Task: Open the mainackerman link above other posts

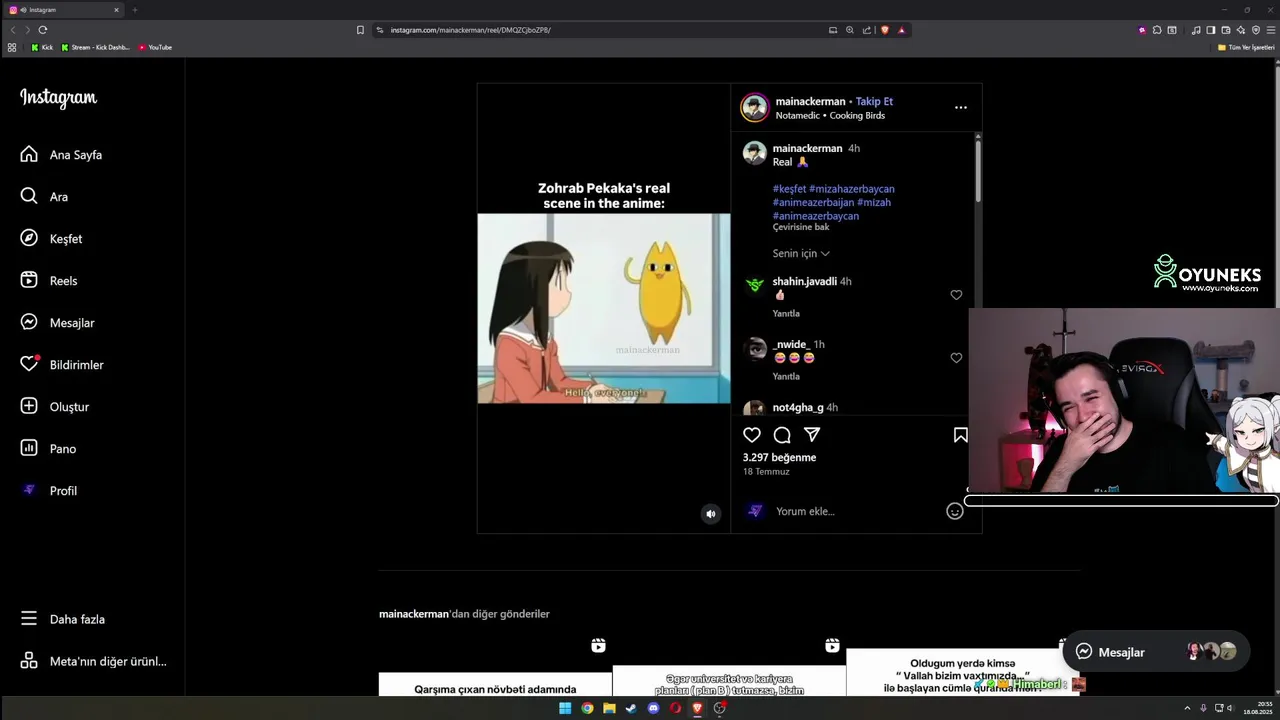Action: tap(414, 614)
